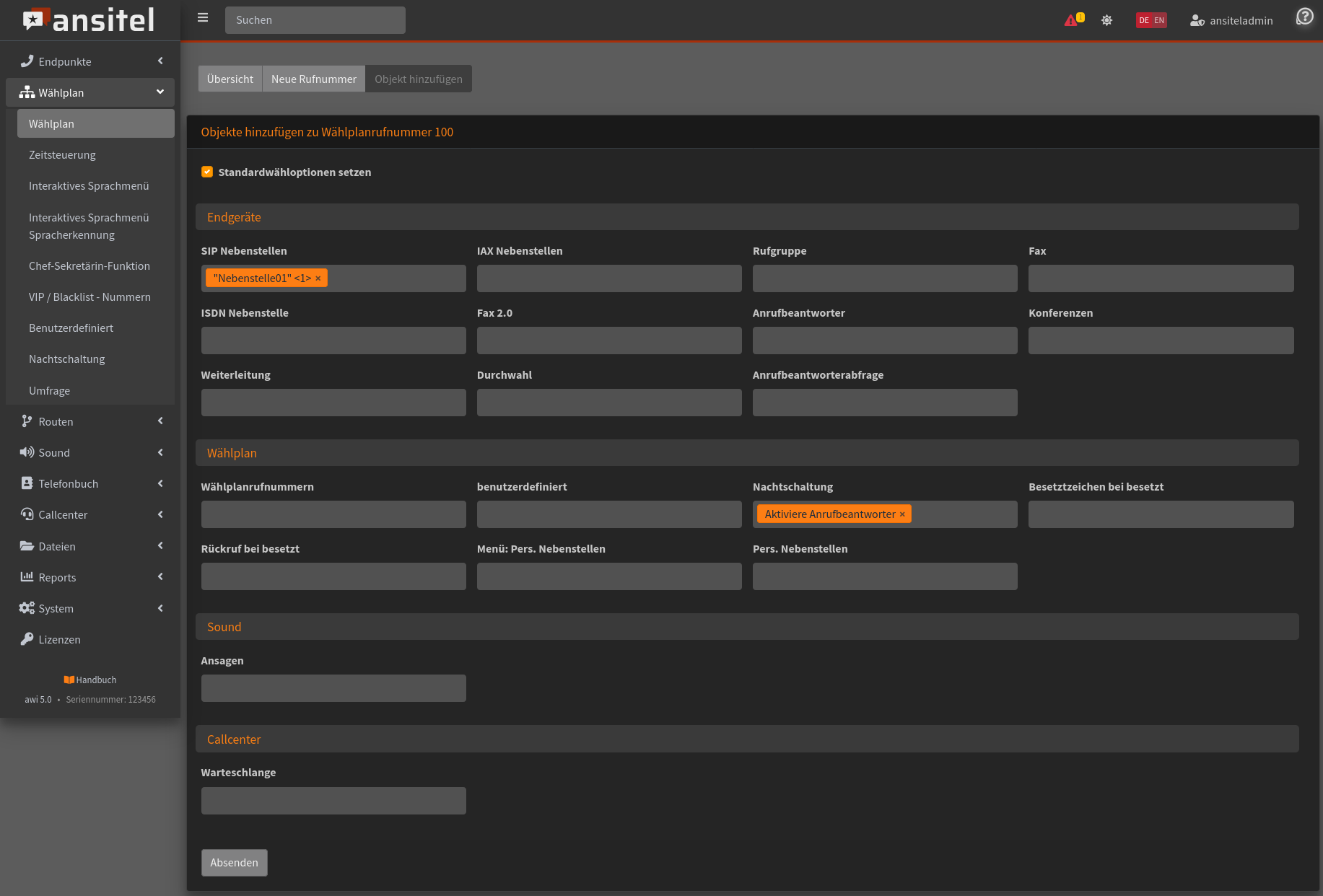Click the ansiteladmin user icon
This screenshot has width=1323, height=896.
(x=1197, y=20)
